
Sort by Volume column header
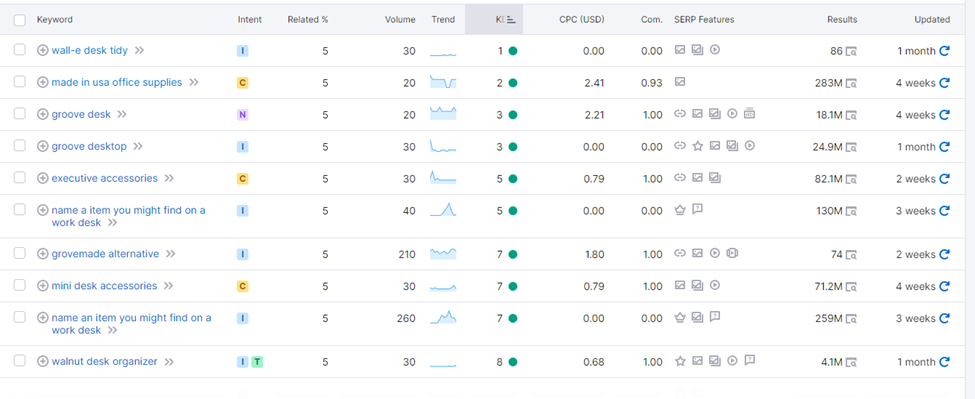click(x=400, y=19)
